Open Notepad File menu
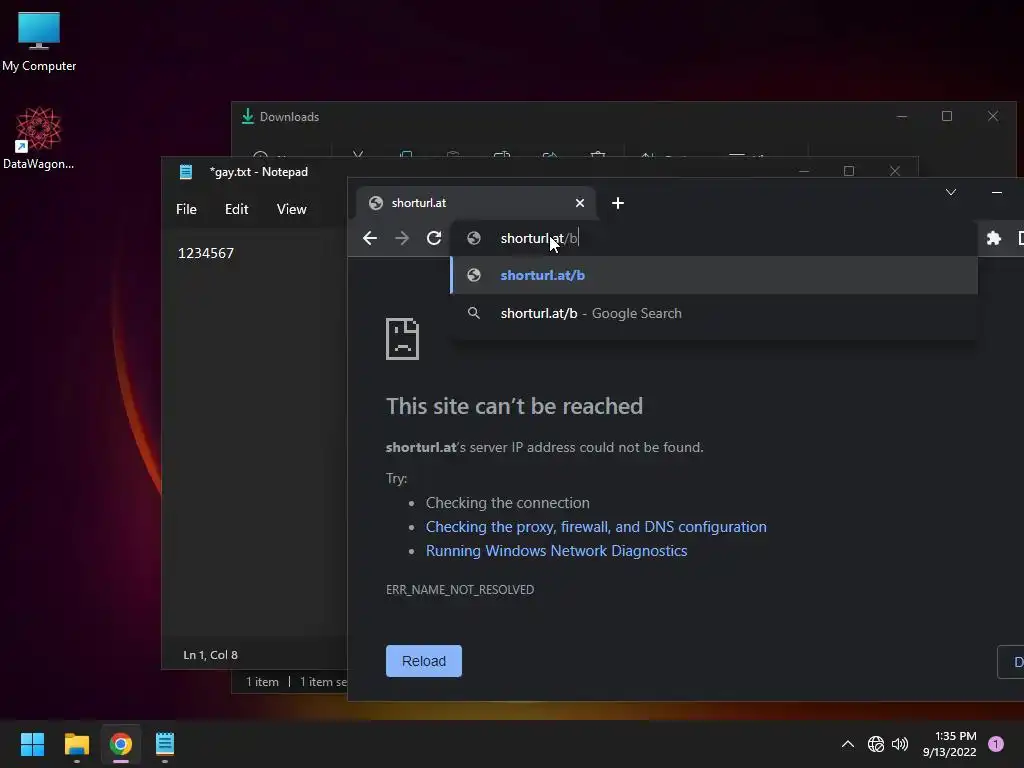The width and height of the screenshot is (1024, 768). pyautogui.click(x=186, y=209)
